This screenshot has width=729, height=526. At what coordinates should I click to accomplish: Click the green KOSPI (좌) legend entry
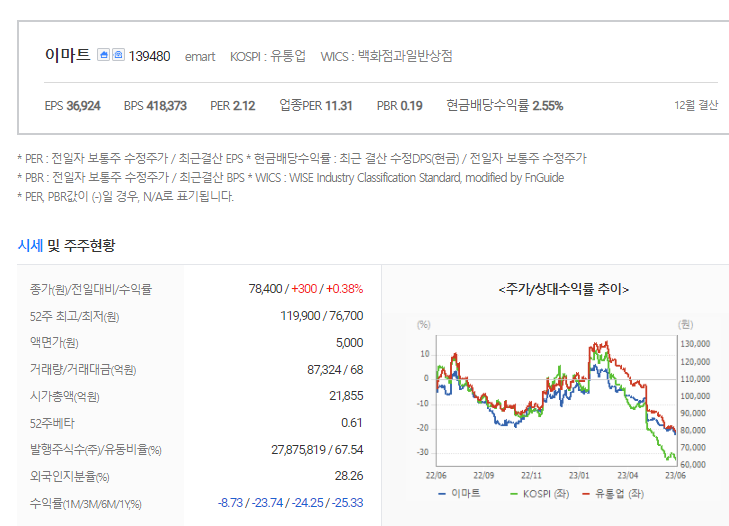tap(539, 493)
